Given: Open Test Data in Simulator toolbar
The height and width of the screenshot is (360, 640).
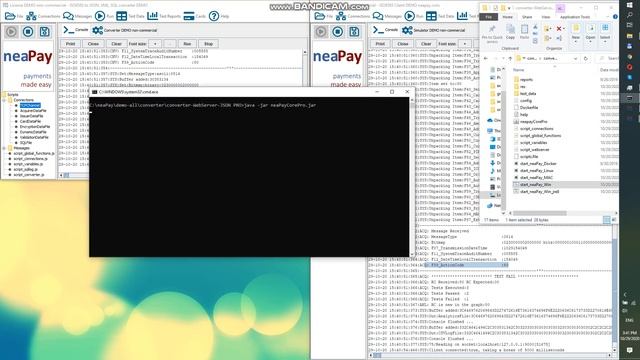Looking at the screenshot, I should 440,16.
